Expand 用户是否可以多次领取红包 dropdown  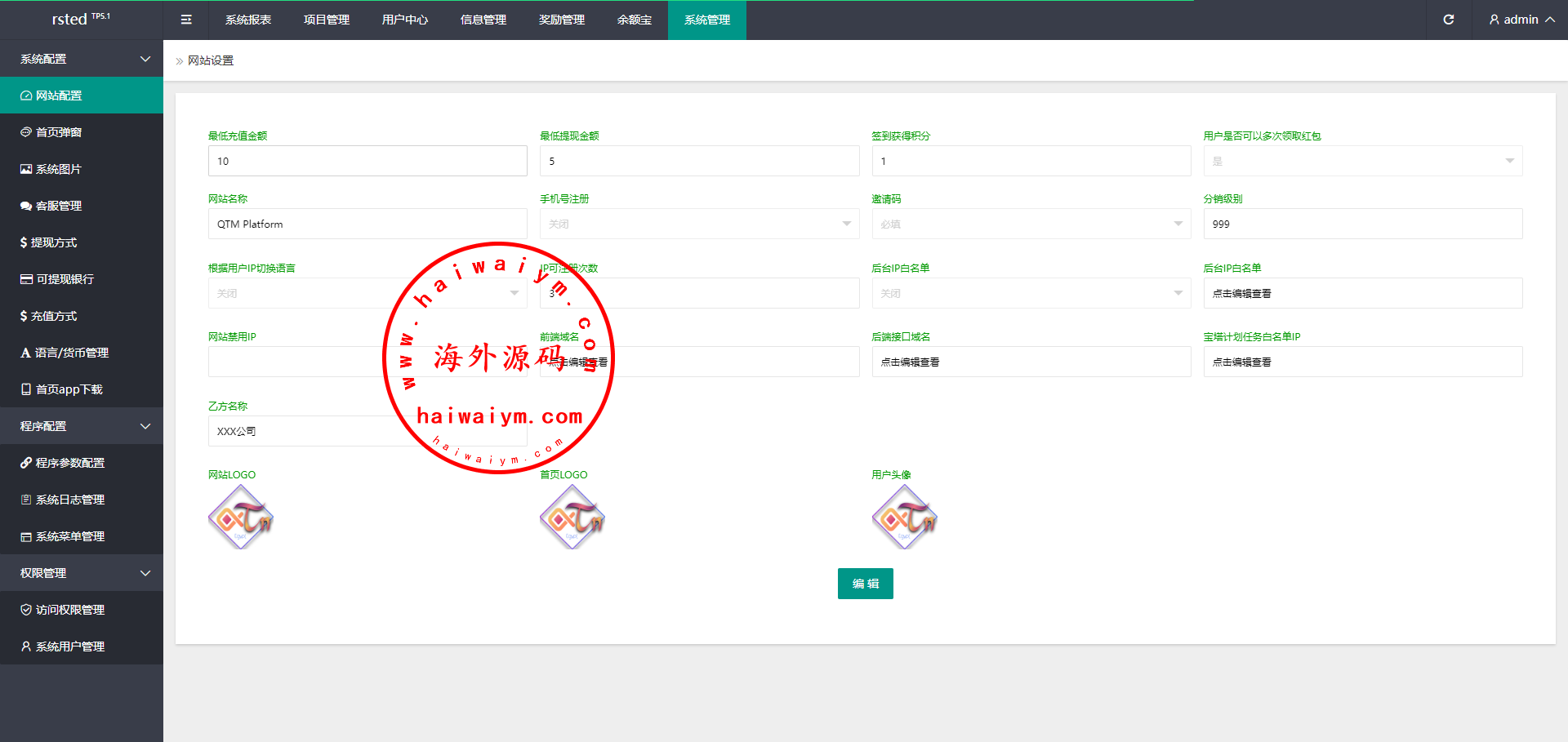1362,161
